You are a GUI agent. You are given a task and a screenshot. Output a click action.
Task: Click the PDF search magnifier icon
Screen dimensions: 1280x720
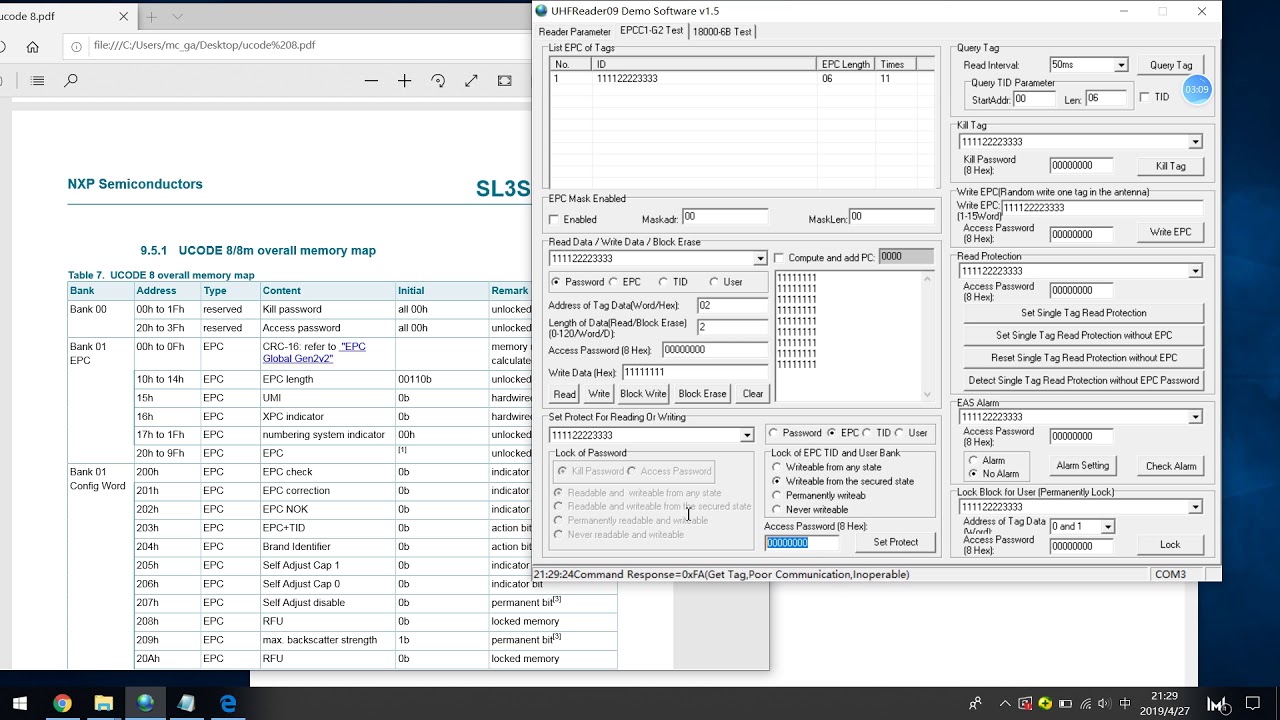tap(71, 81)
